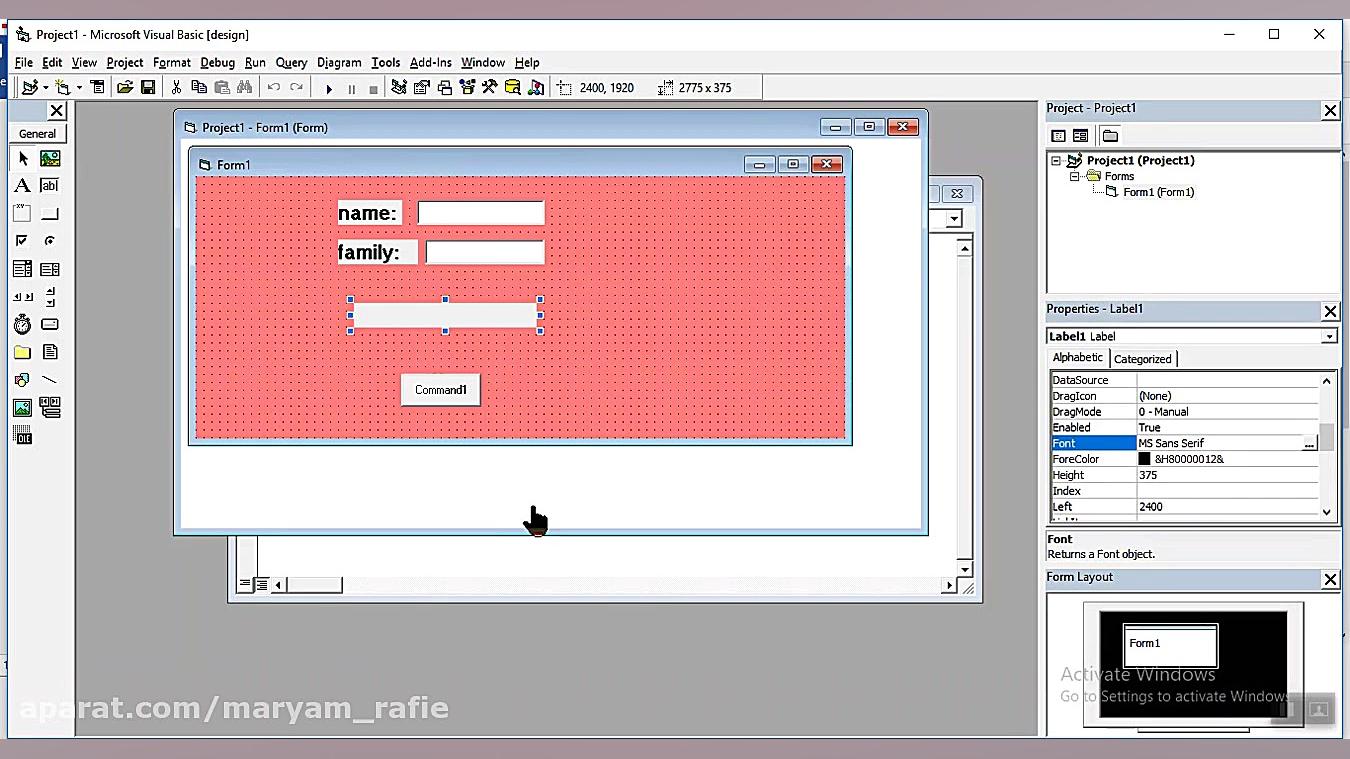This screenshot has width=1350, height=759.
Task: Choose the CheckBox control tool
Action: (22, 241)
